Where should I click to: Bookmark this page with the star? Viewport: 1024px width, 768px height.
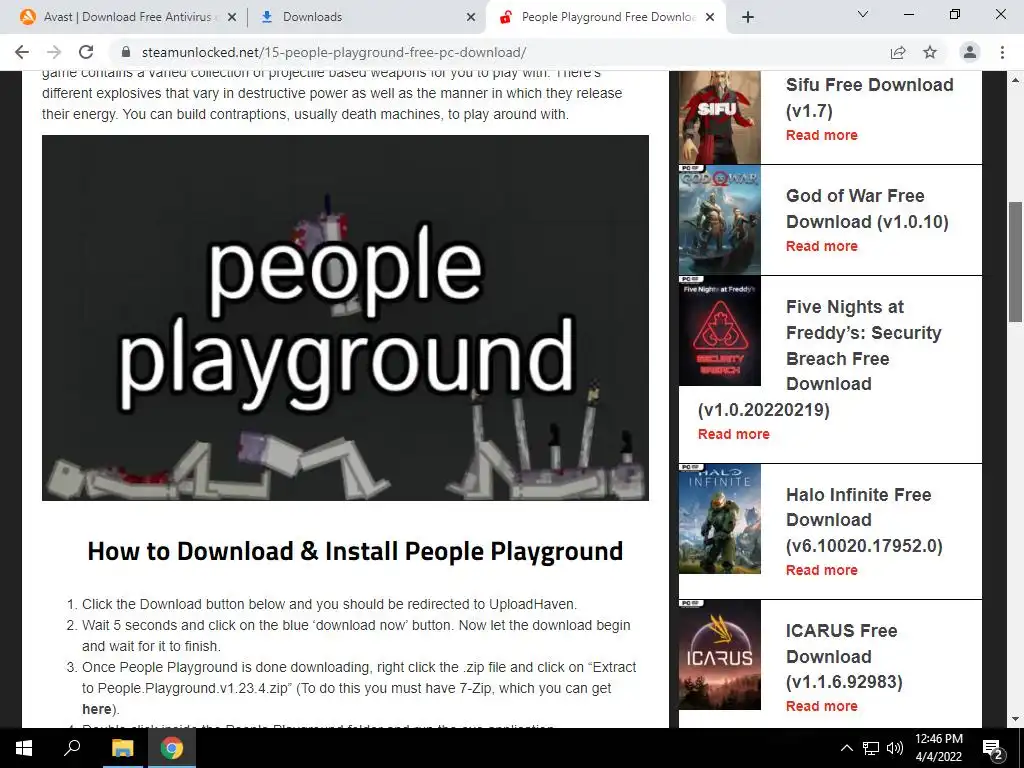[930, 52]
